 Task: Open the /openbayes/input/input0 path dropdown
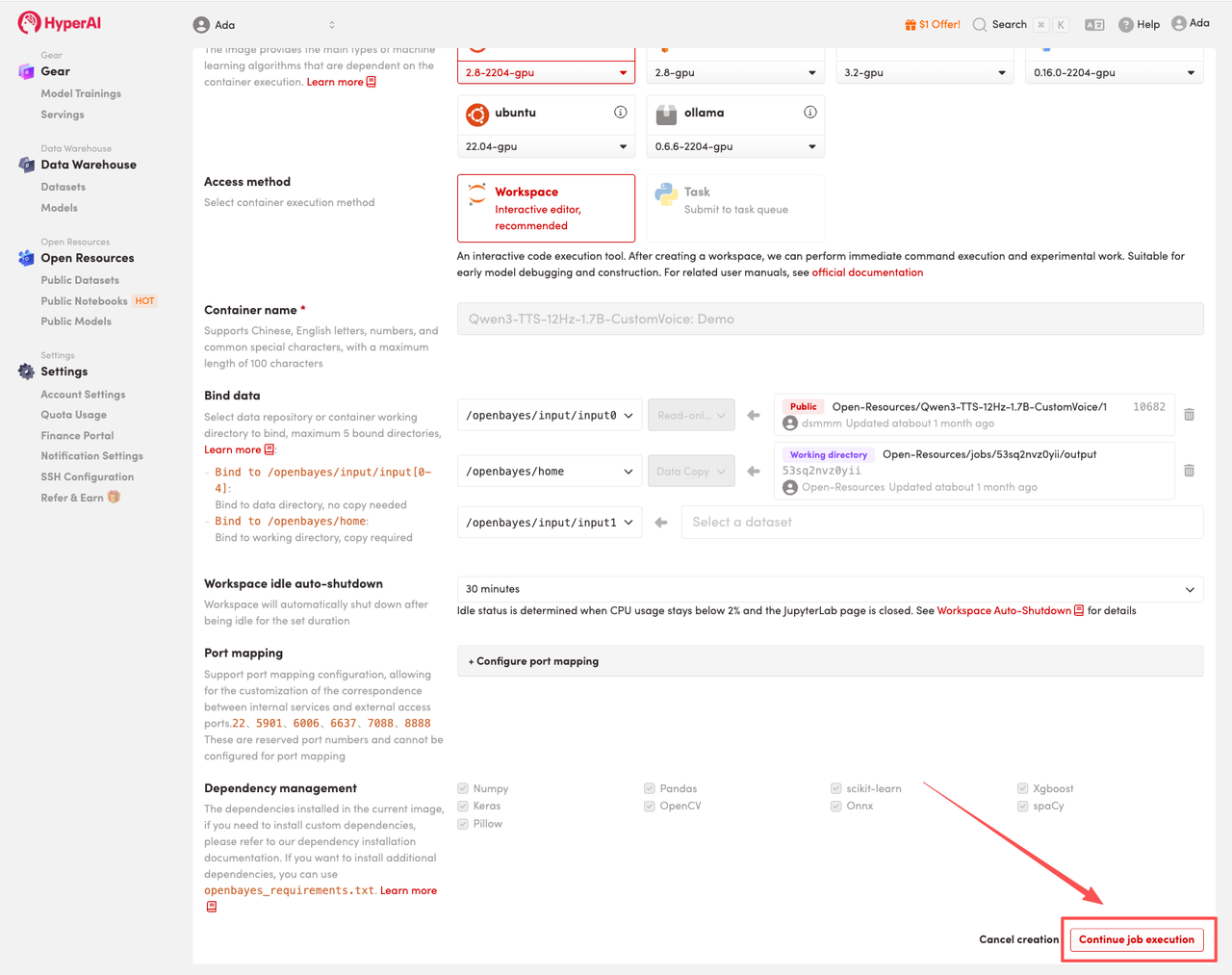(x=549, y=416)
